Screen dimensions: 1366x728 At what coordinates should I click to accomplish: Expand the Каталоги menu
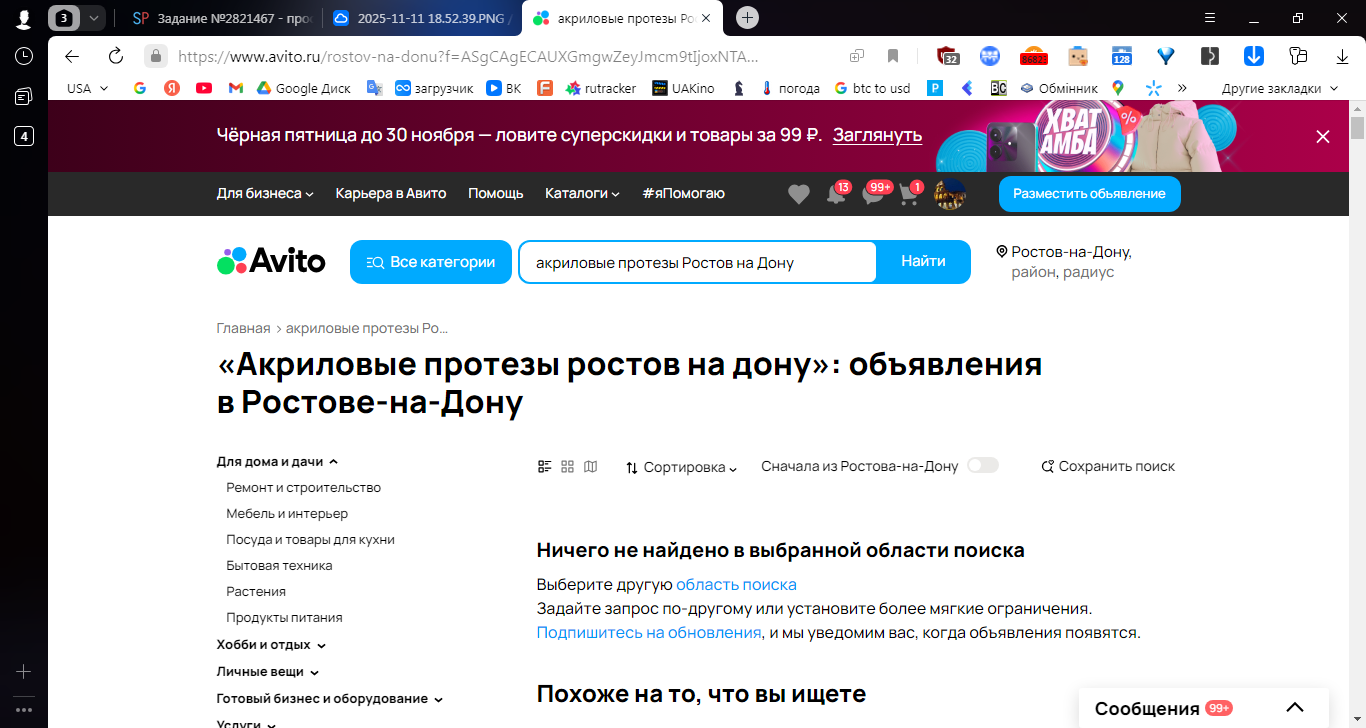582,193
